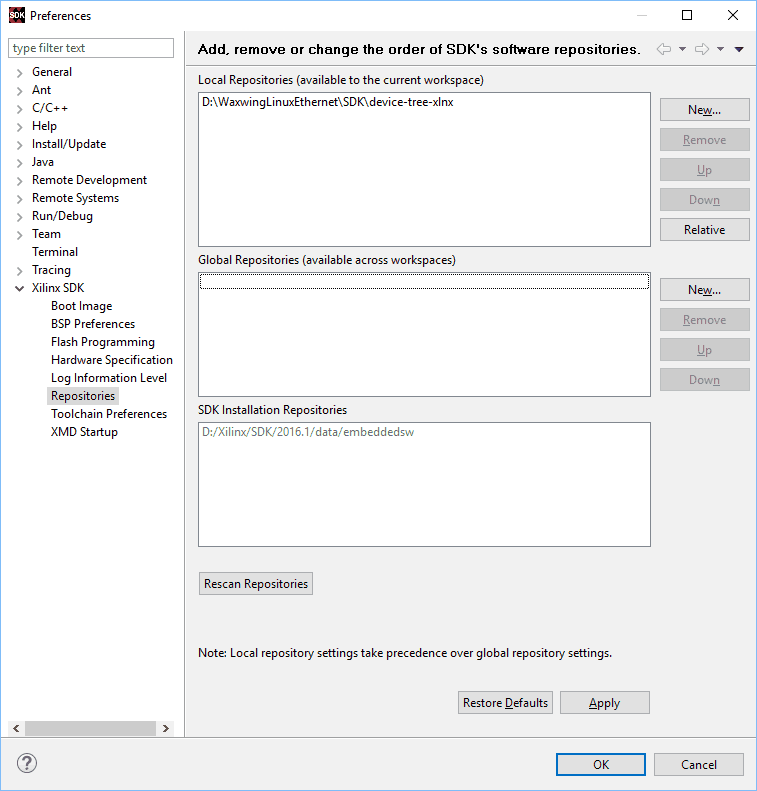Open Terminal preferences
The height and width of the screenshot is (791, 757).
[54, 252]
